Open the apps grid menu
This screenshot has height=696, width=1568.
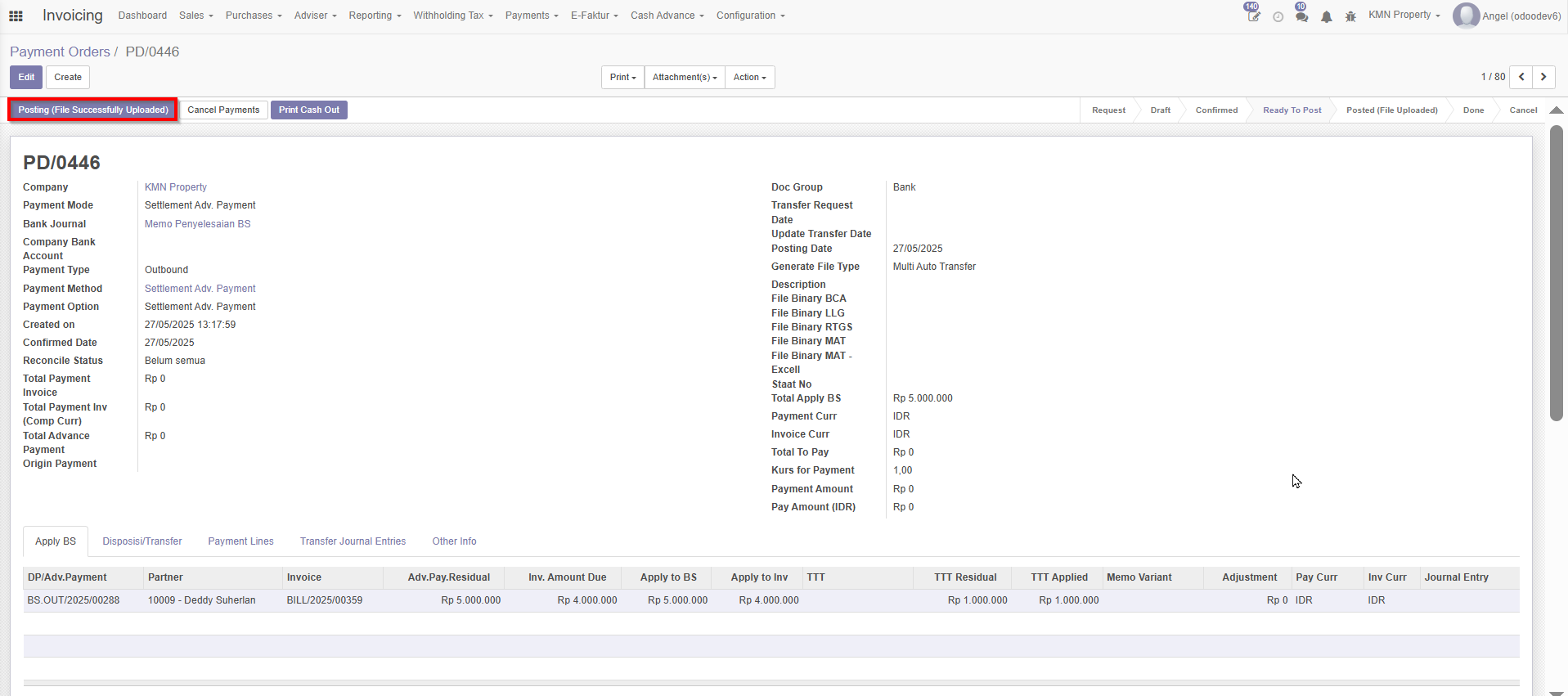16,16
